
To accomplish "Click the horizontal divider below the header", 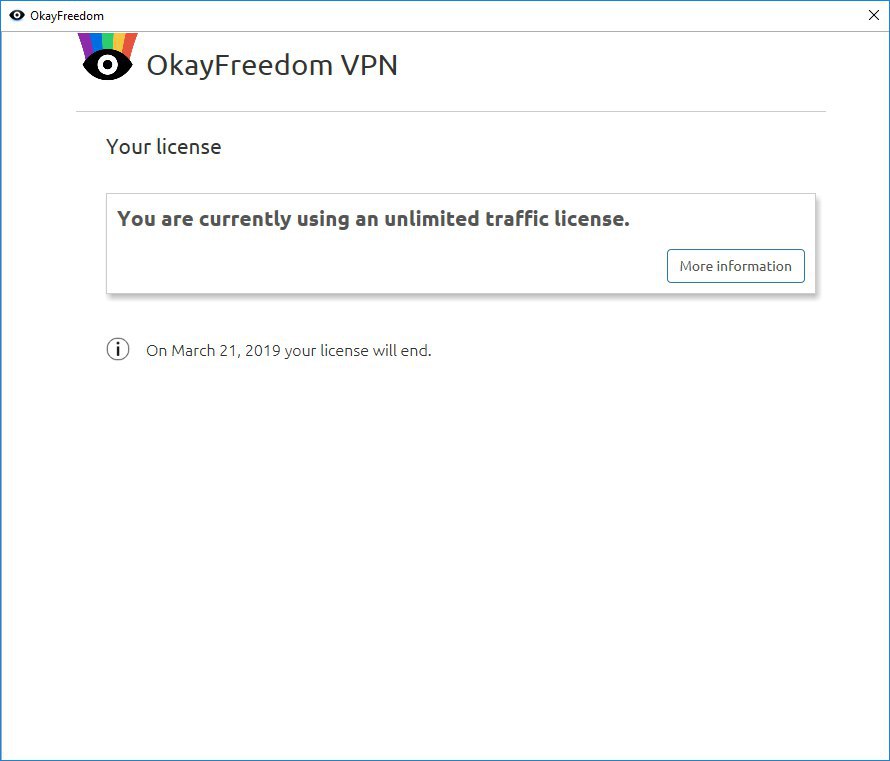I will (x=451, y=111).
